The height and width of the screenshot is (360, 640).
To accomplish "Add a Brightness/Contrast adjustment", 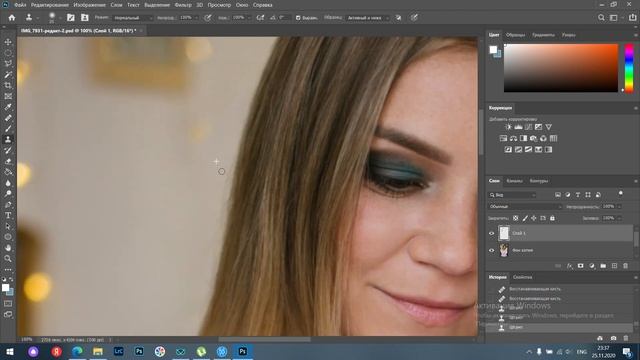I will coord(508,127).
